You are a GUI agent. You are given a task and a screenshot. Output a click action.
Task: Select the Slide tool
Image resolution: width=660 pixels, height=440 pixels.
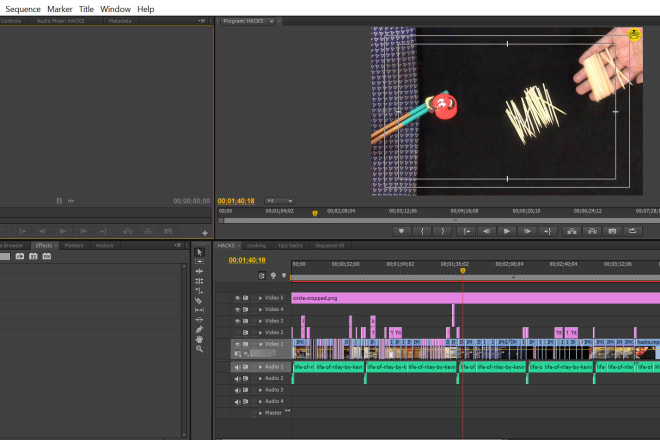click(200, 320)
